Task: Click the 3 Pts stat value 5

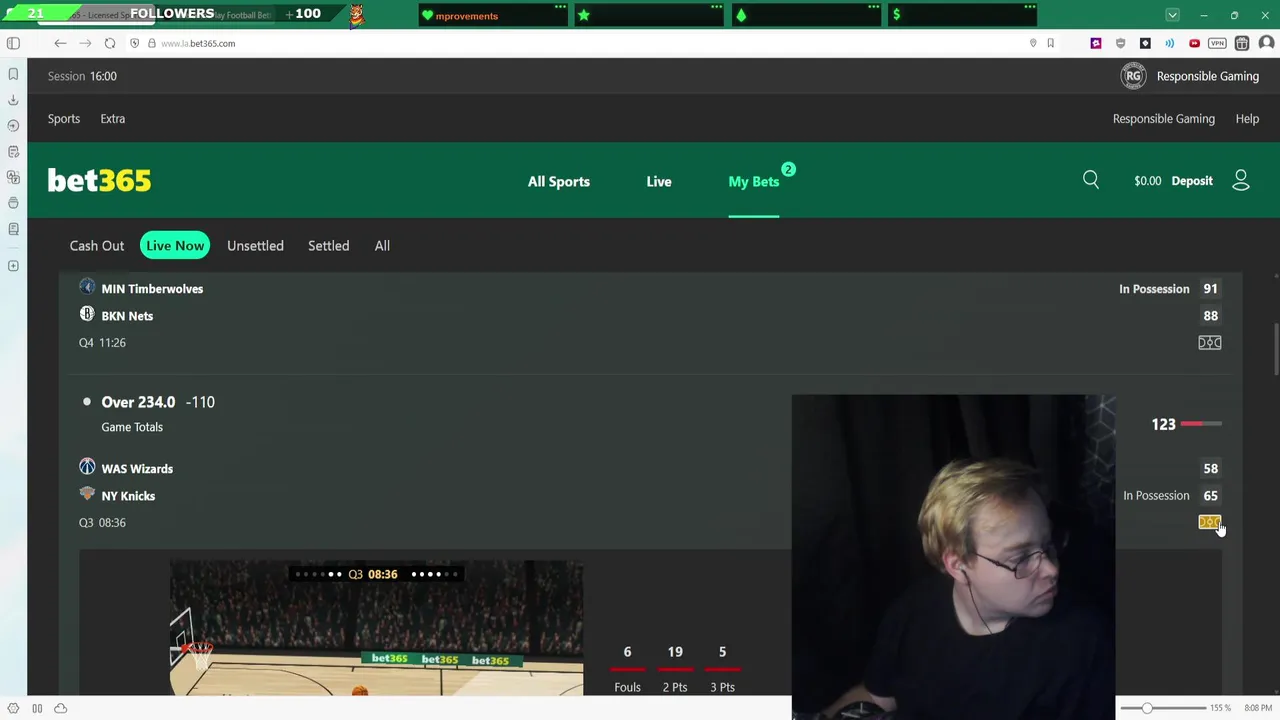Action: [x=722, y=652]
